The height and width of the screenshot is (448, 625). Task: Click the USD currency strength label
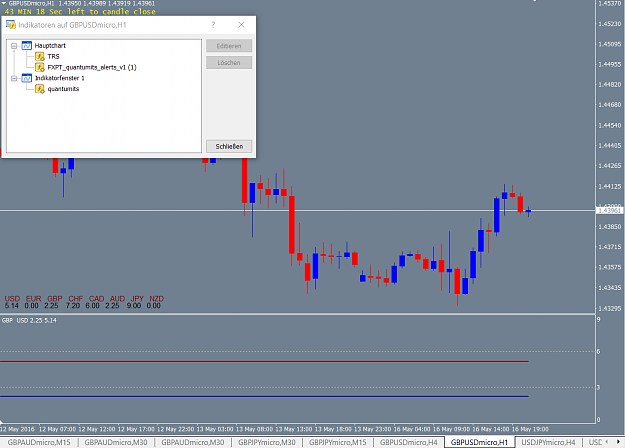coord(12,299)
